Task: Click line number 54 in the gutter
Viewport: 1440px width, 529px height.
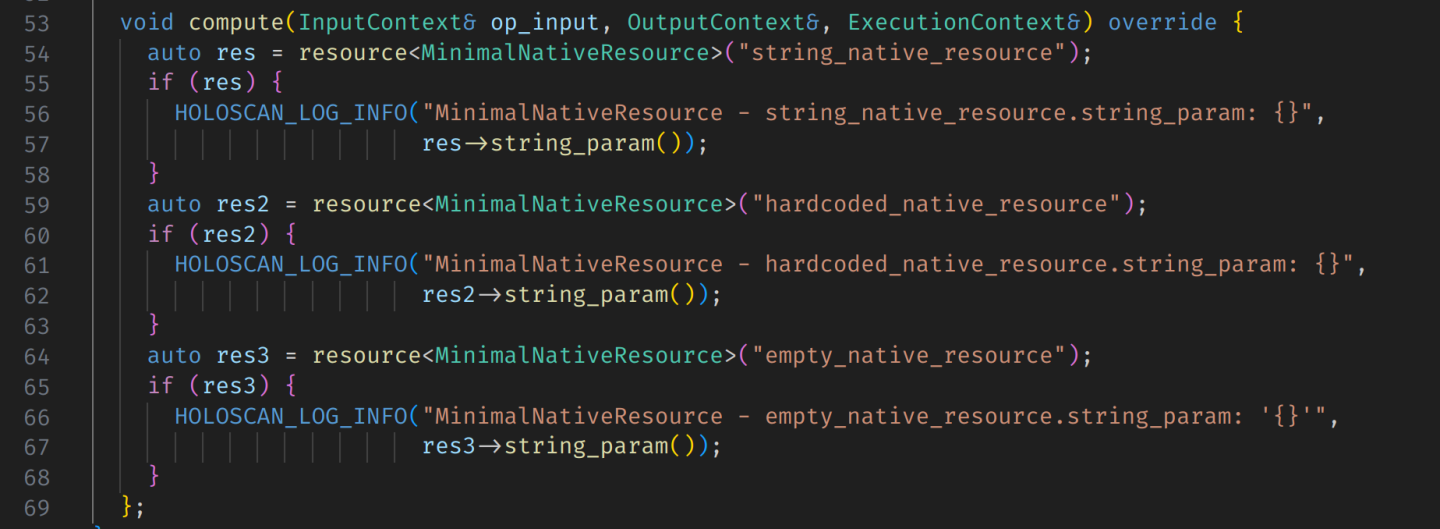Action: [x=36, y=52]
